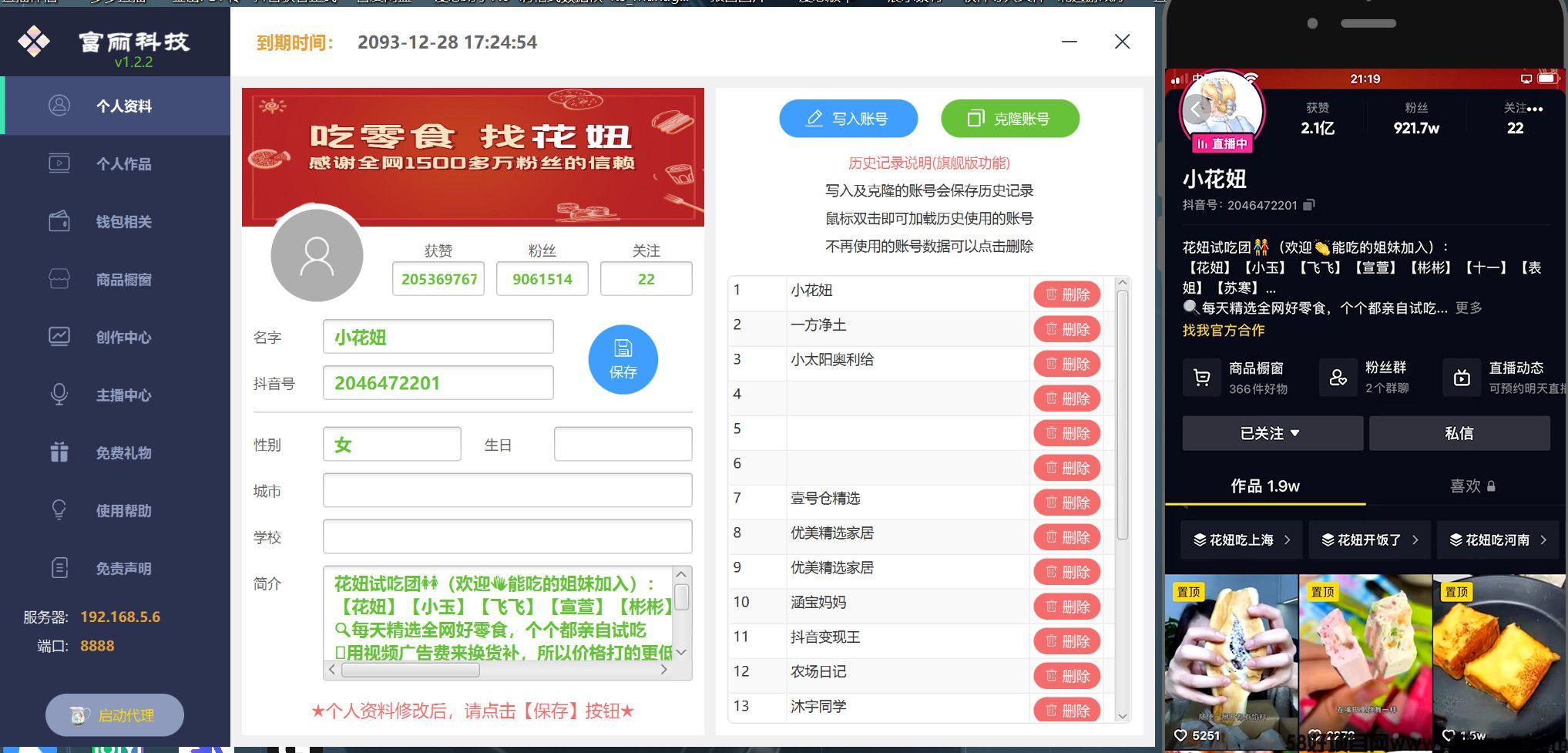Switch to the 喜欢 tab
Image resolution: width=1568 pixels, height=753 pixels.
click(1472, 486)
